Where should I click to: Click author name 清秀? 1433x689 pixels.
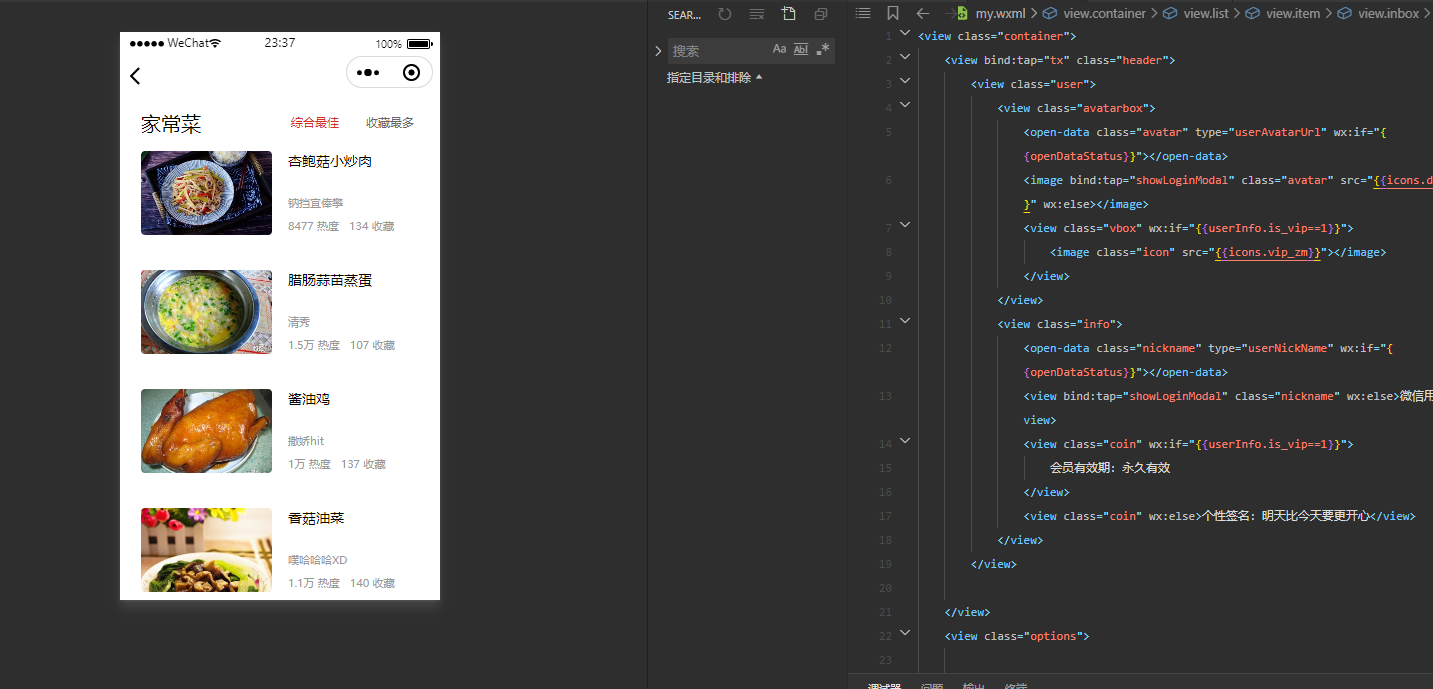click(299, 322)
